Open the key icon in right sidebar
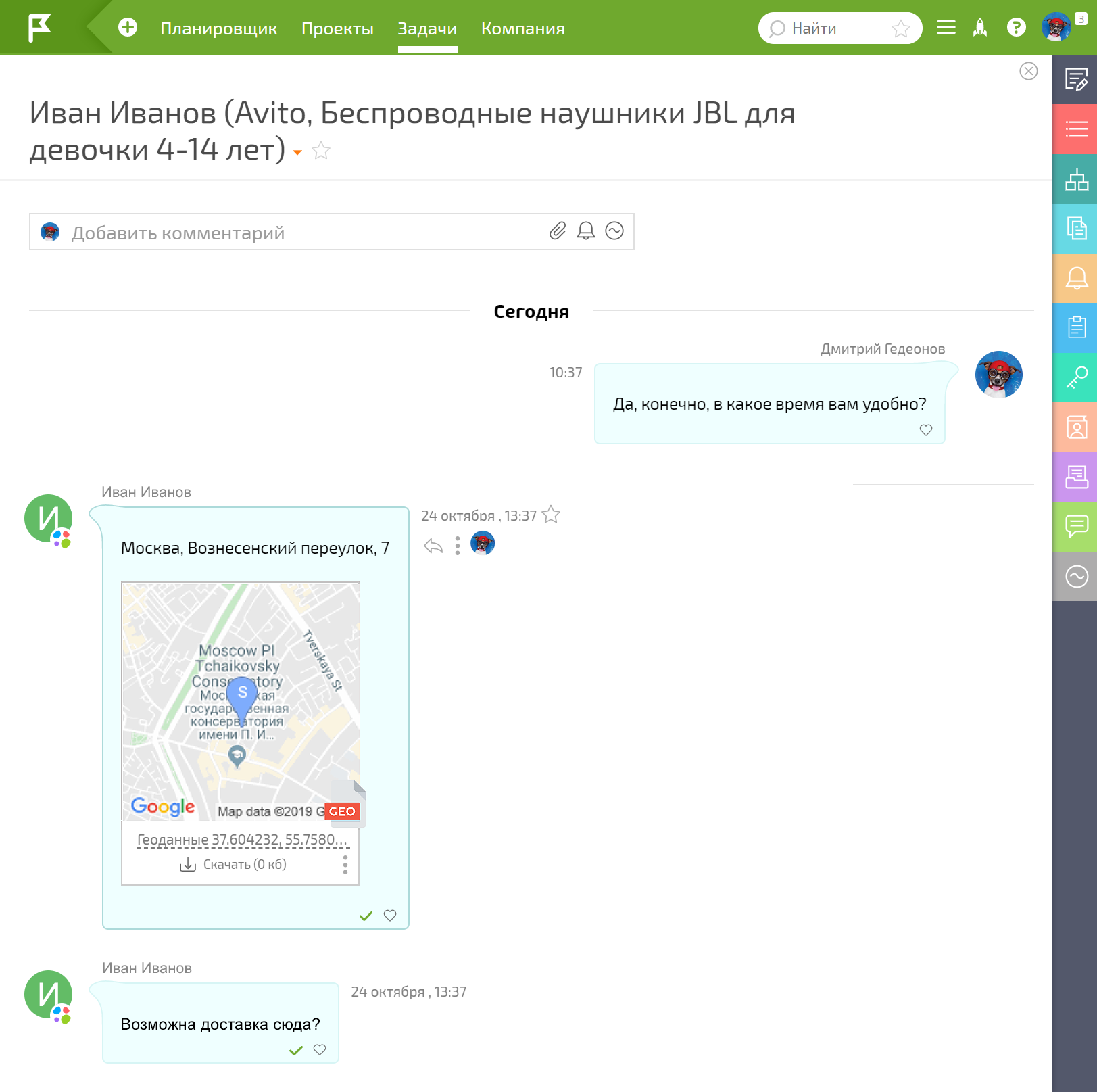1097x1092 pixels. [x=1076, y=378]
